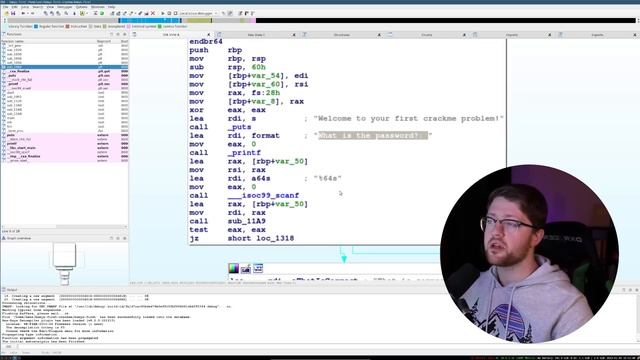This screenshot has width=640, height=360.
Task: Click the open file toolbar icon
Action: click(x=7, y=13)
